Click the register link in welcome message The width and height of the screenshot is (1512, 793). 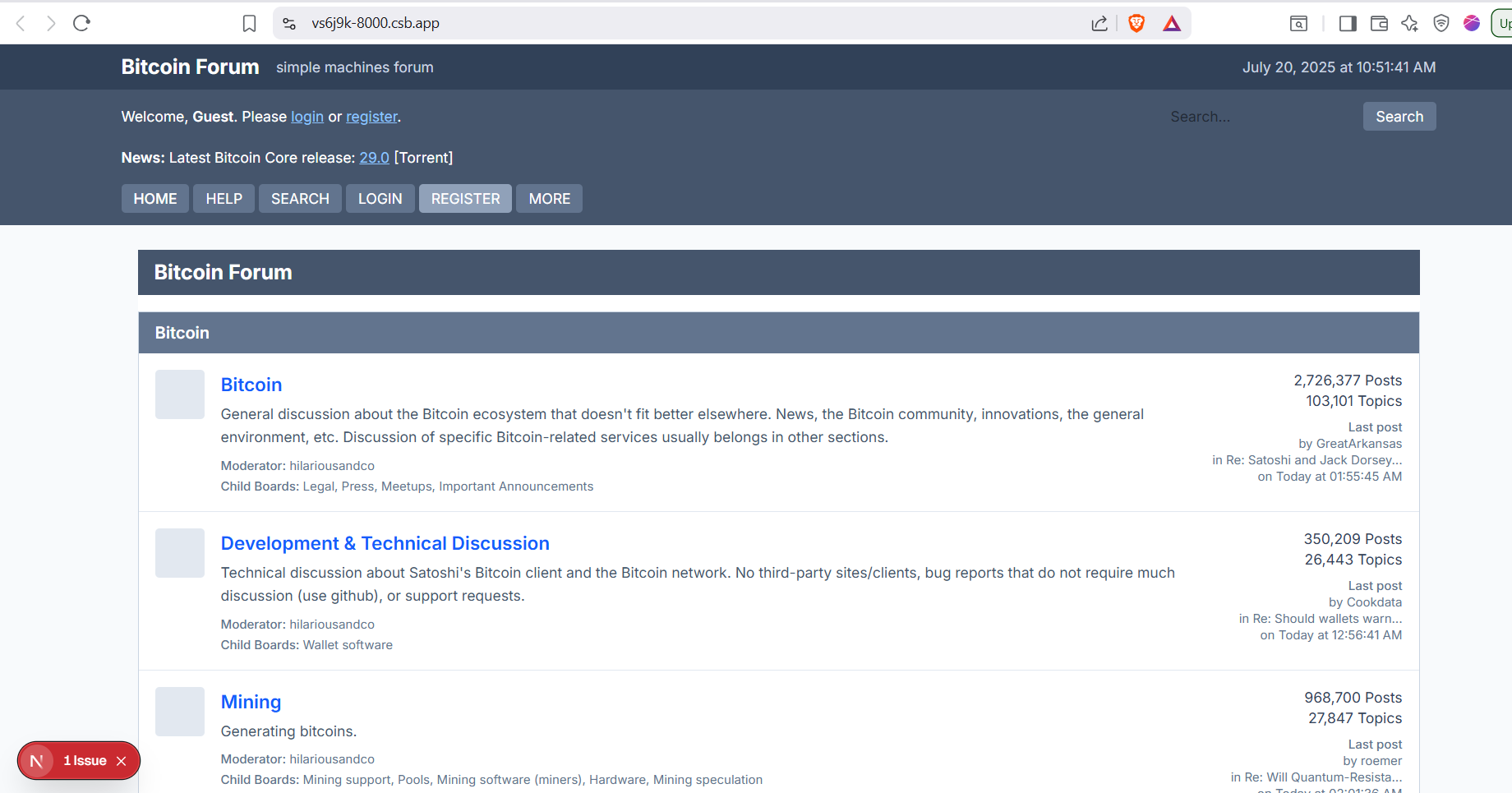click(x=371, y=117)
